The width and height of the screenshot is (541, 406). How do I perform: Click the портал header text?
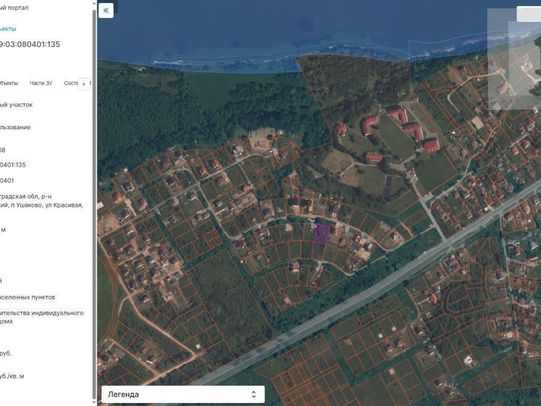[x=14, y=7]
